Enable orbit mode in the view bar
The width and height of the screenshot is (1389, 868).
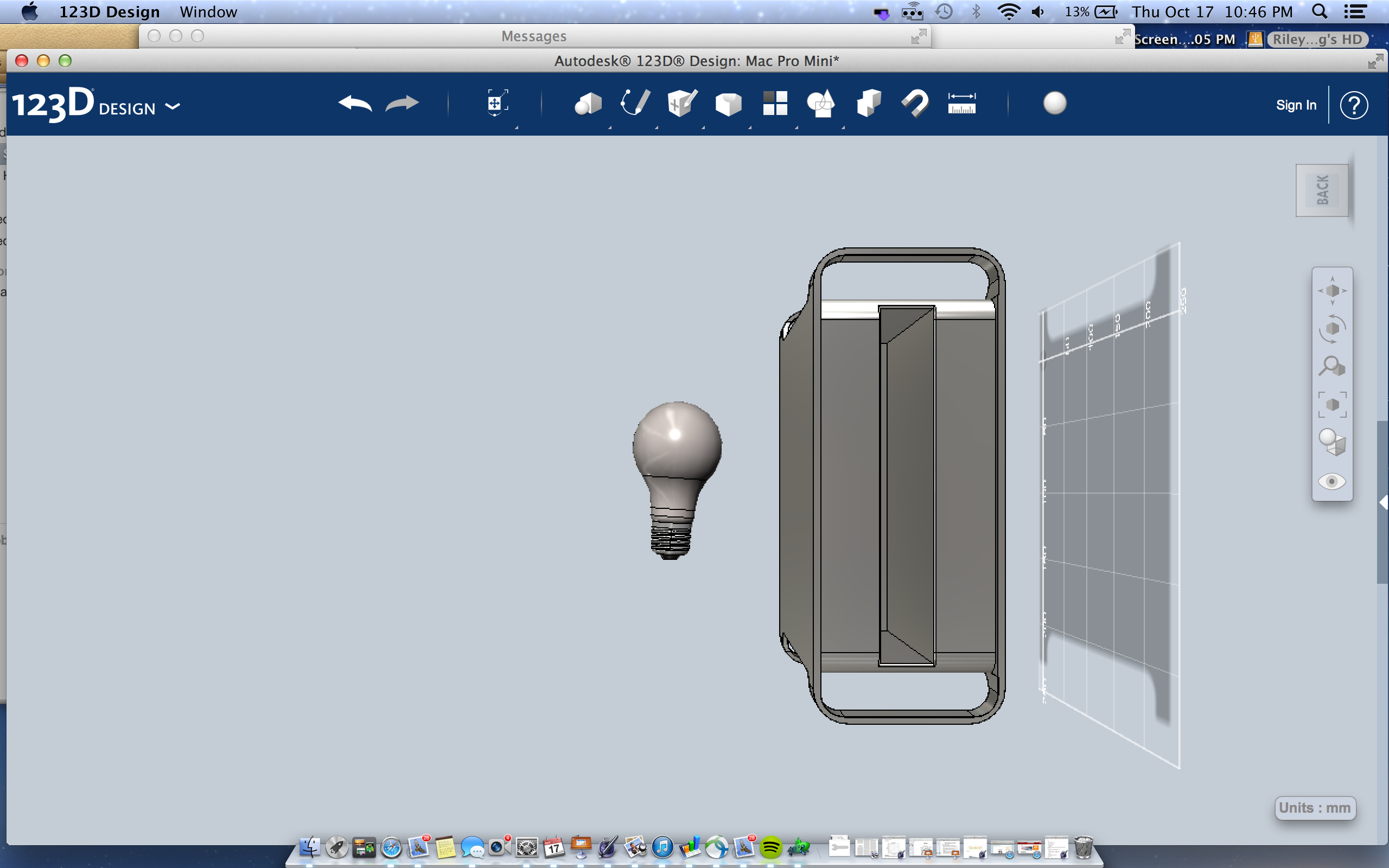(1333, 328)
